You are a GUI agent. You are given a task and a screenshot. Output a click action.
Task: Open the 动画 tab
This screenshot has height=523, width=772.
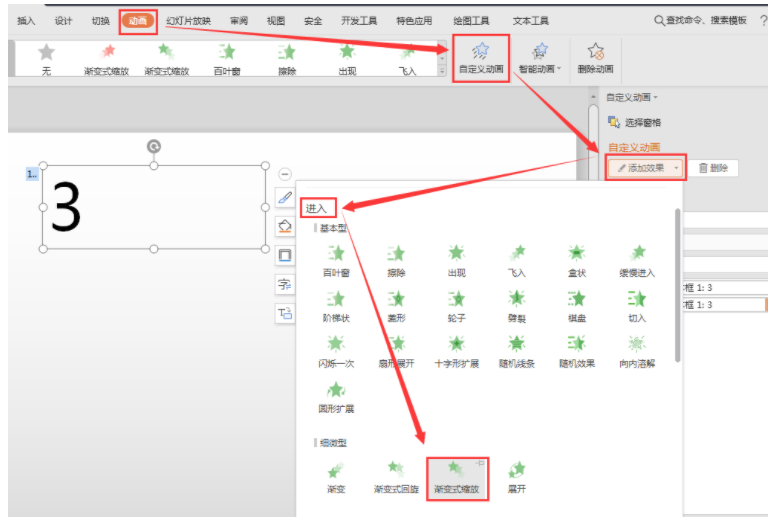(x=138, y=21)
